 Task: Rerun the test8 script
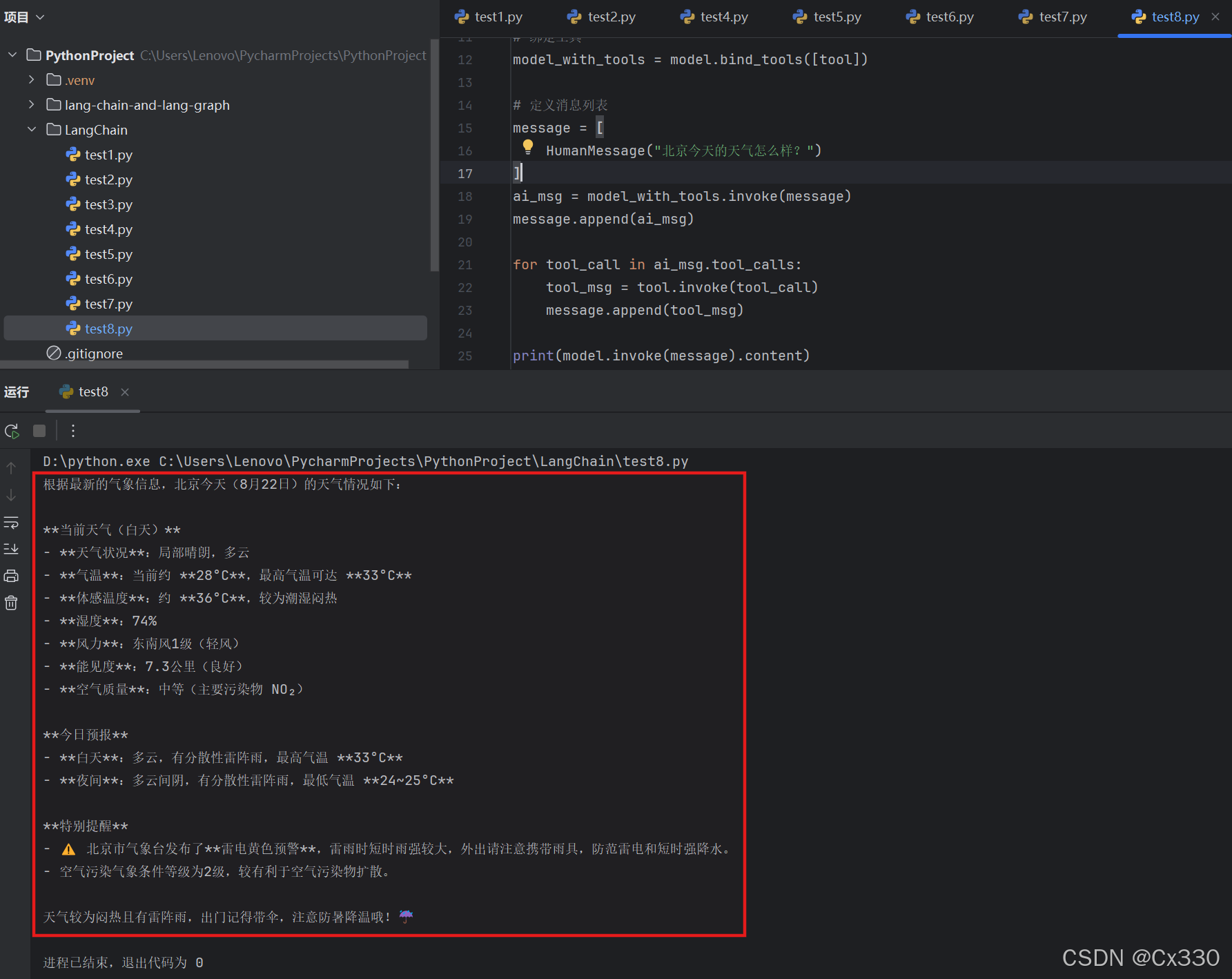(x=12, y=431)
